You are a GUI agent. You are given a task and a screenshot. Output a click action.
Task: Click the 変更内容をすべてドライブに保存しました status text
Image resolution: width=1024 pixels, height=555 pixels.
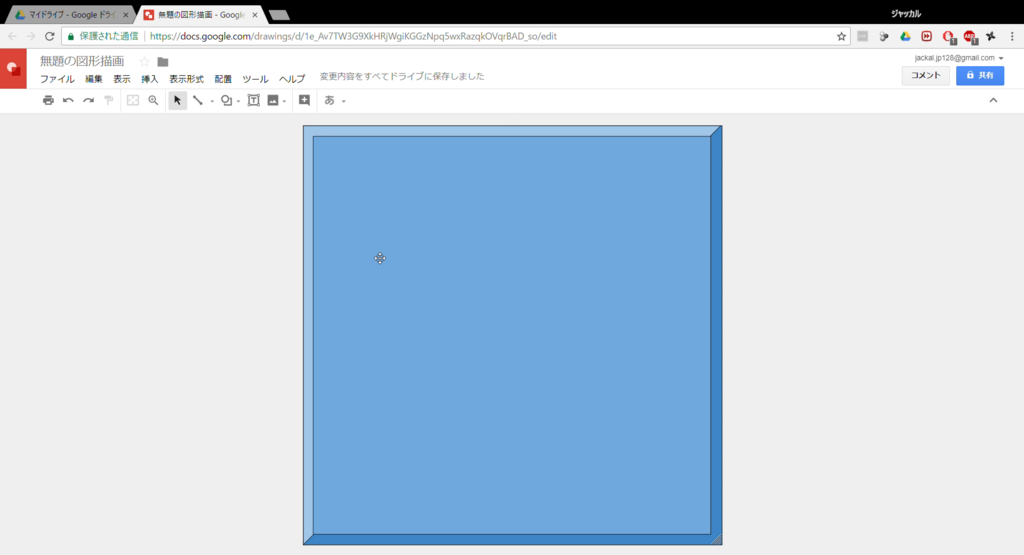point(402,76)
